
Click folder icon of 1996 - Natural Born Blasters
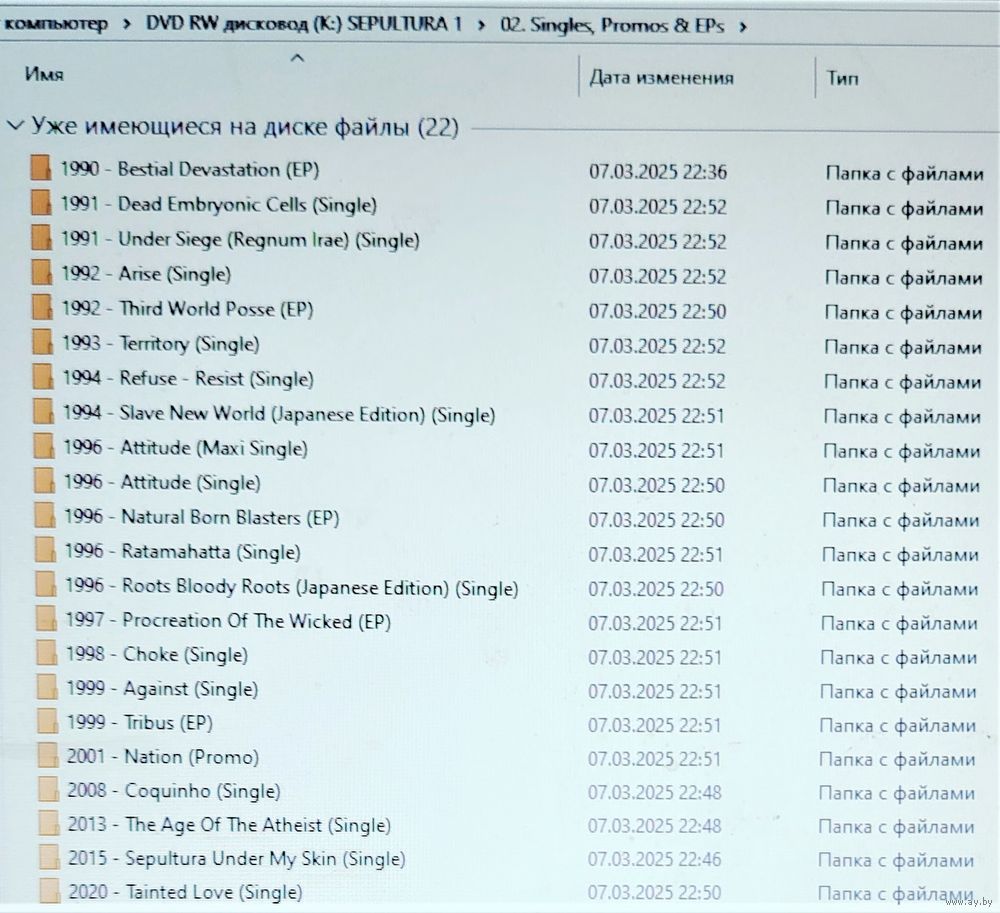coord(45,516)
